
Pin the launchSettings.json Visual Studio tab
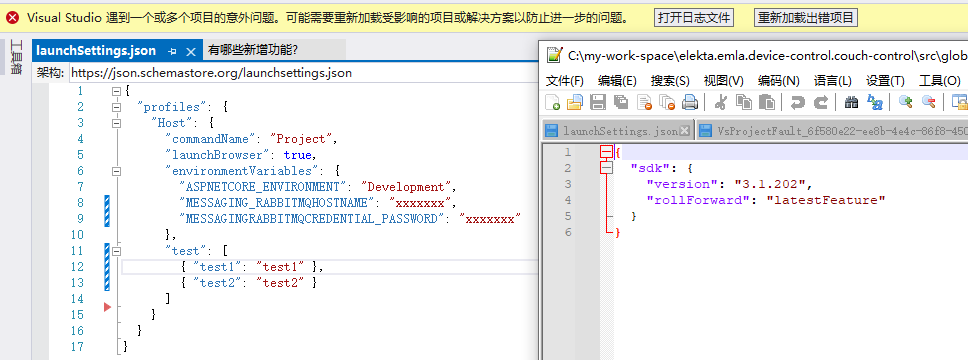pyautogui.click(x=173, y=51)
